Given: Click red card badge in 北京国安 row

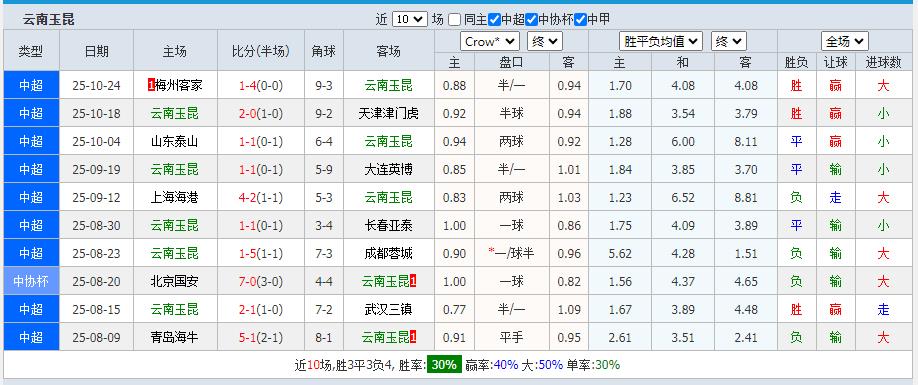Looking at the screenshot, I should pyautogui.click(x=413, y=281).
